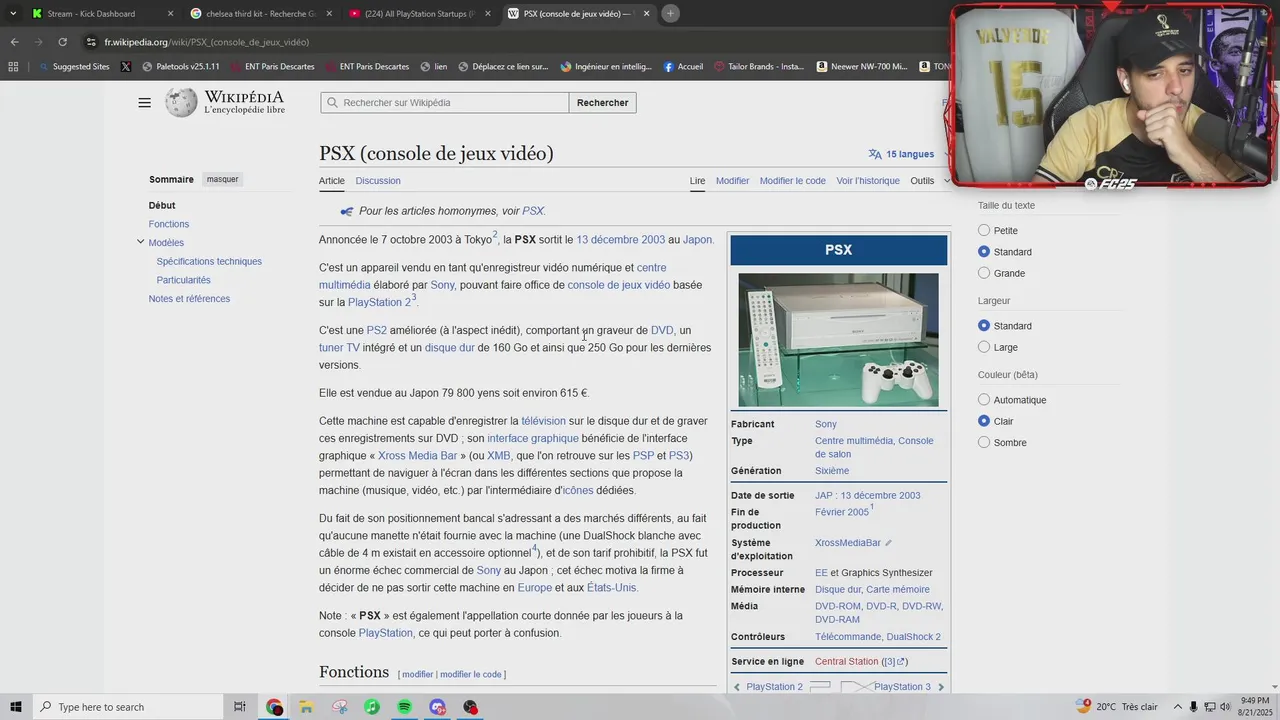
Task: Open the tab search chevron at the top left
Action: (x=13, y=13)
